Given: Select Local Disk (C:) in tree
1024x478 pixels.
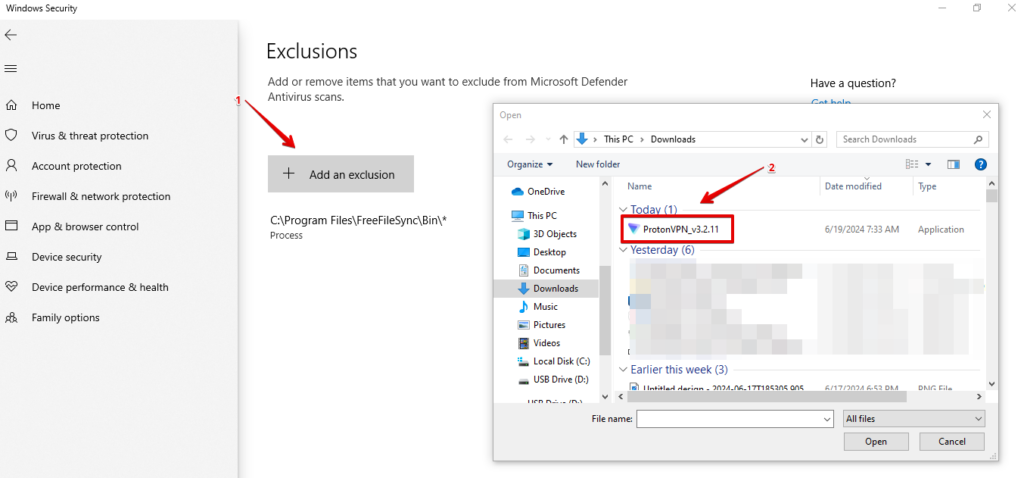Looking at the screenshot, I should 561,361.
